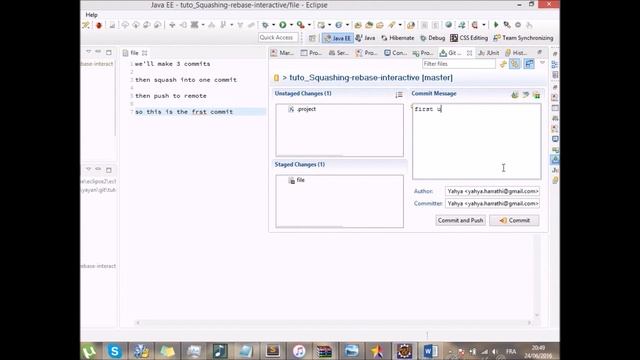Switch to the Hibernate perspective

pos(398,38)
